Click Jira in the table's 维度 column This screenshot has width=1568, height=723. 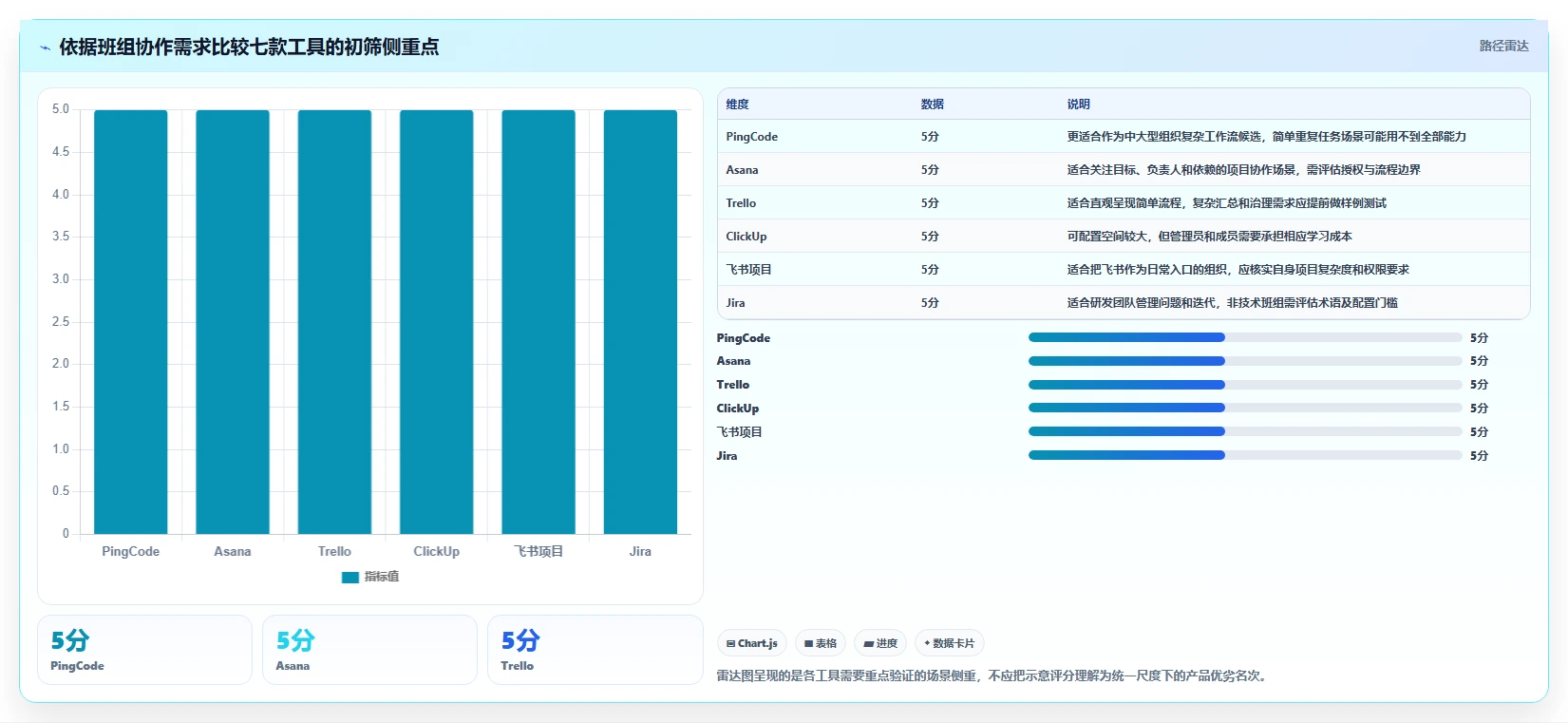[x=735, y=303]
